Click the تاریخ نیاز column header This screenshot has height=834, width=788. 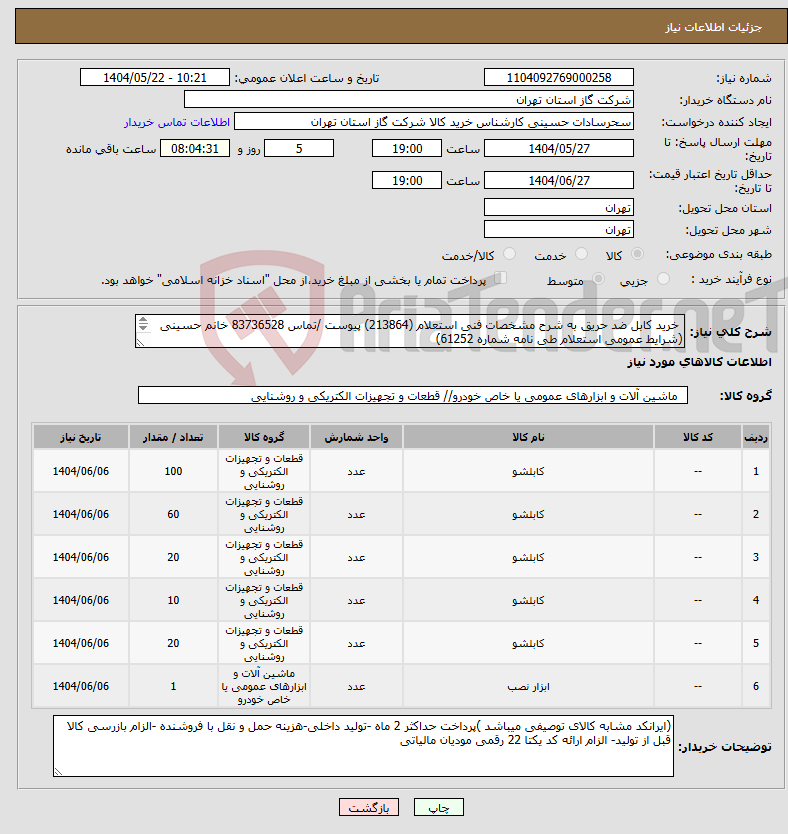(x=81, y=437)
